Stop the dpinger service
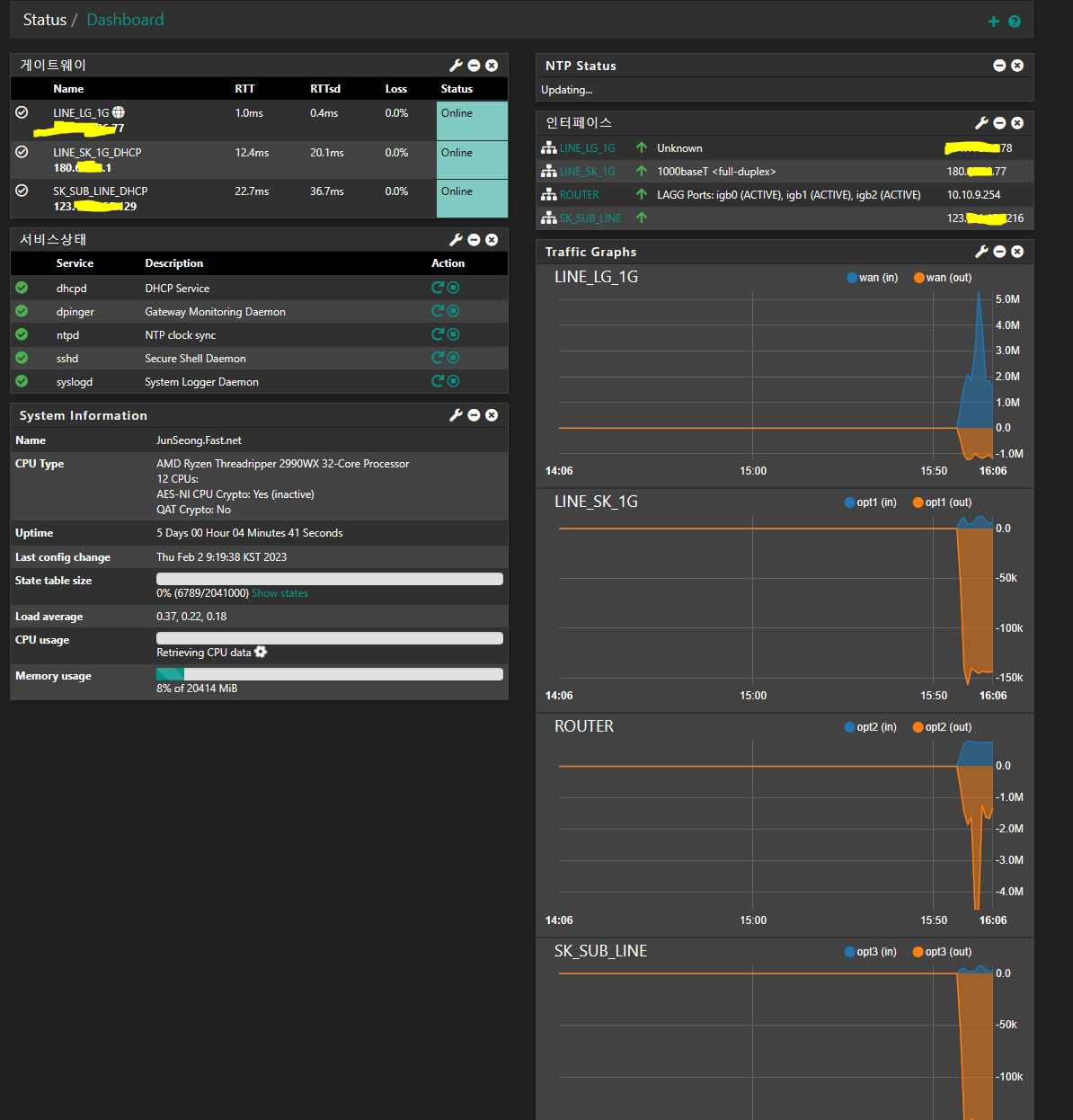1073x1120 pixels. pos(453,311)
